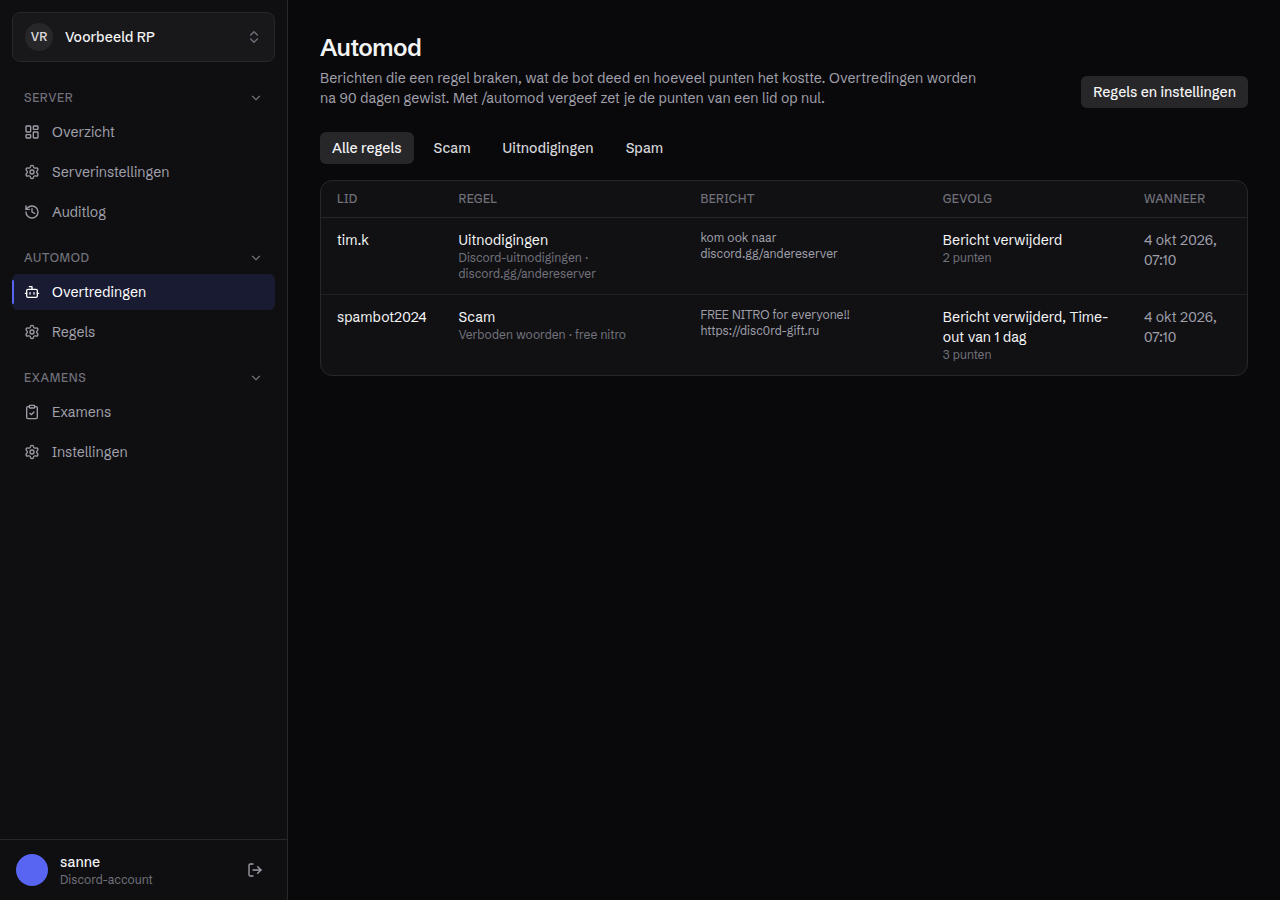Click member name spambot2024
Viewport: 1280px width, 900px height.
pyautogui.click(x=382, y=317)
